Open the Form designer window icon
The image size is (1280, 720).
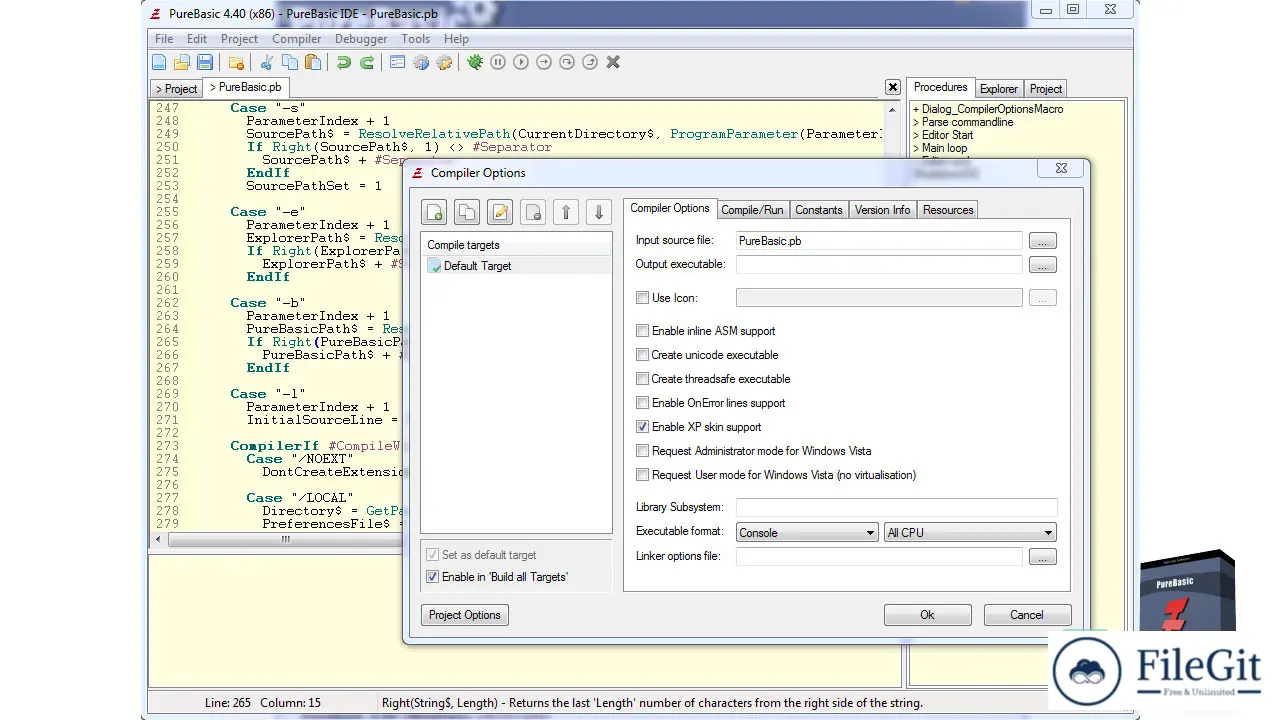(398, 62)
